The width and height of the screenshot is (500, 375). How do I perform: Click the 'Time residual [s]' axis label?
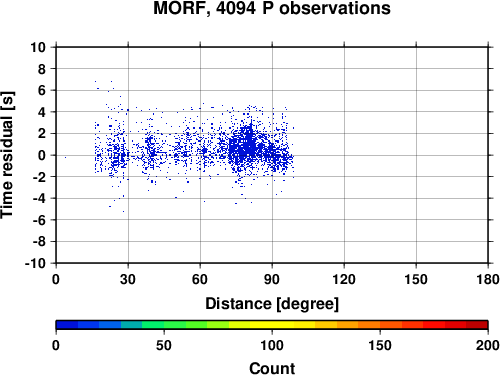[7, 155]
